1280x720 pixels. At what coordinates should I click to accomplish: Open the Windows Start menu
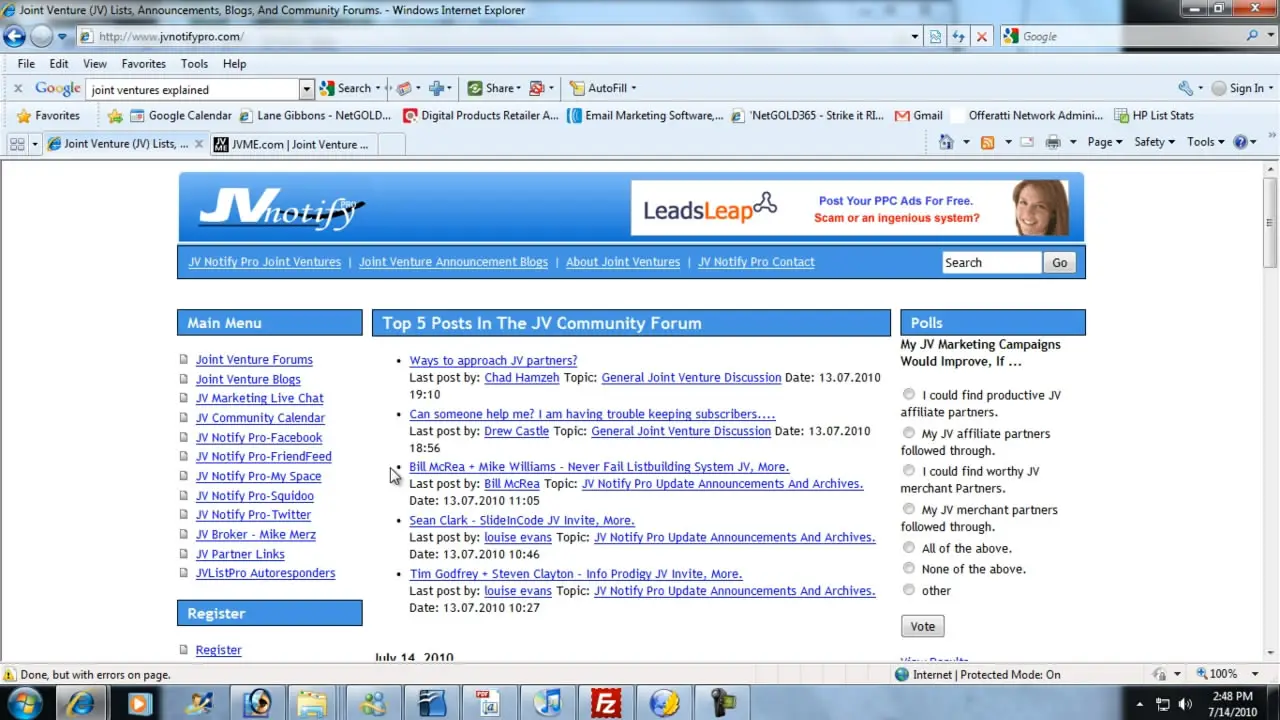[24, 702]
